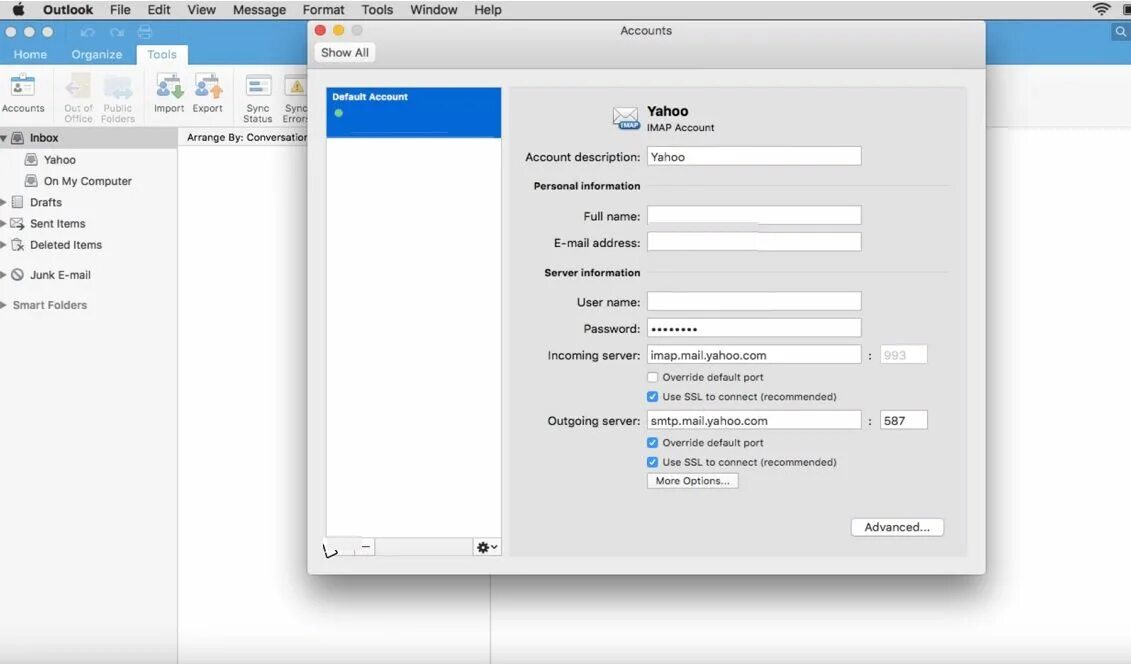Toggle incoming Override default port checkbox

[x=653, y=377]
